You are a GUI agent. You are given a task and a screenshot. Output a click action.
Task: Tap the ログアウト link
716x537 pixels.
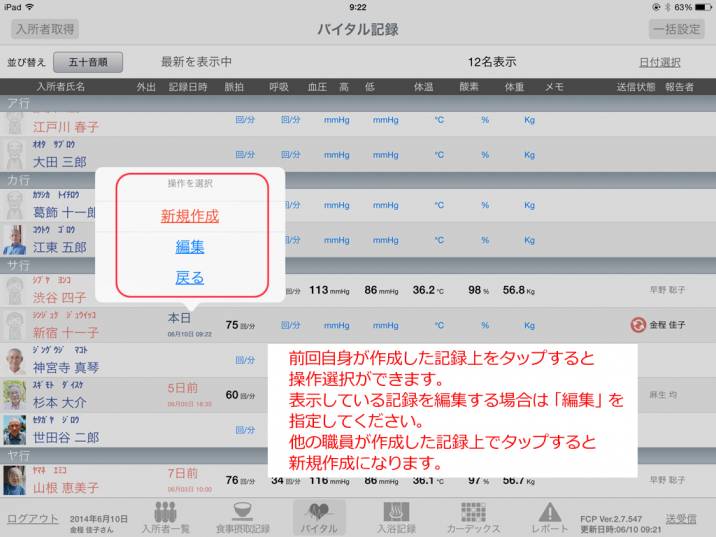[33, 519]
